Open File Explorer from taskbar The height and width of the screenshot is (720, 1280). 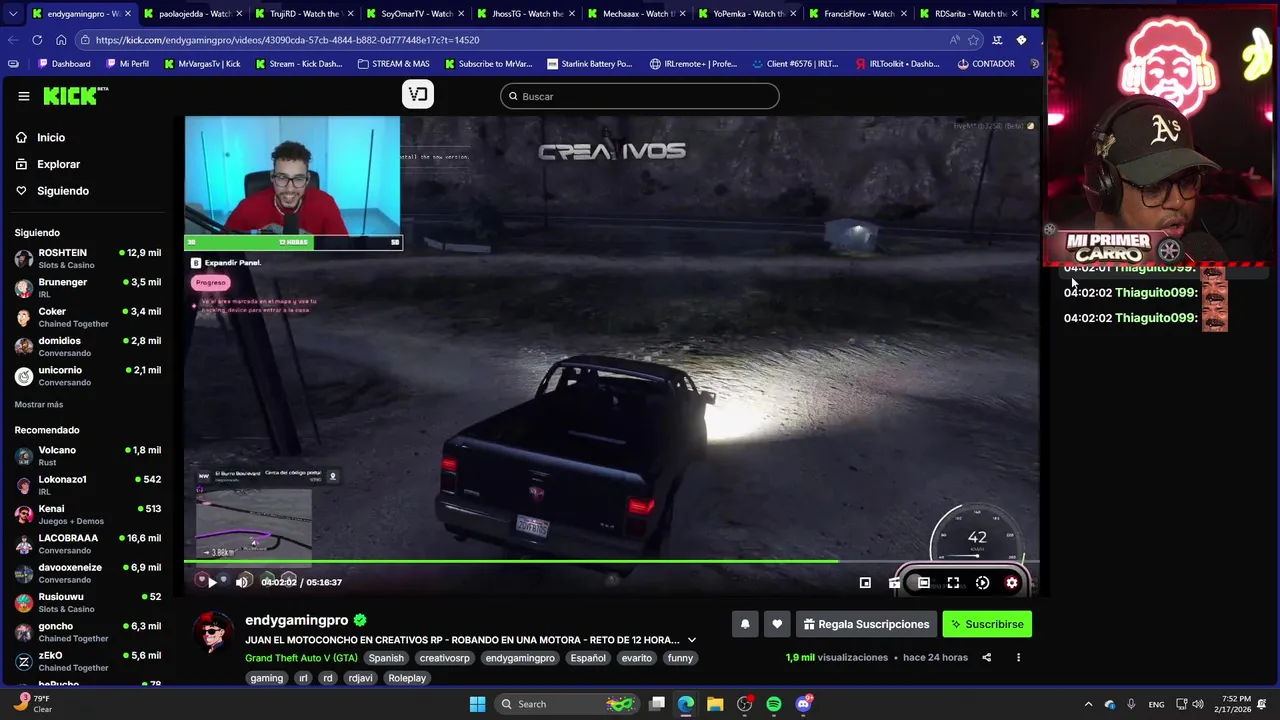(x=715, y=704)
